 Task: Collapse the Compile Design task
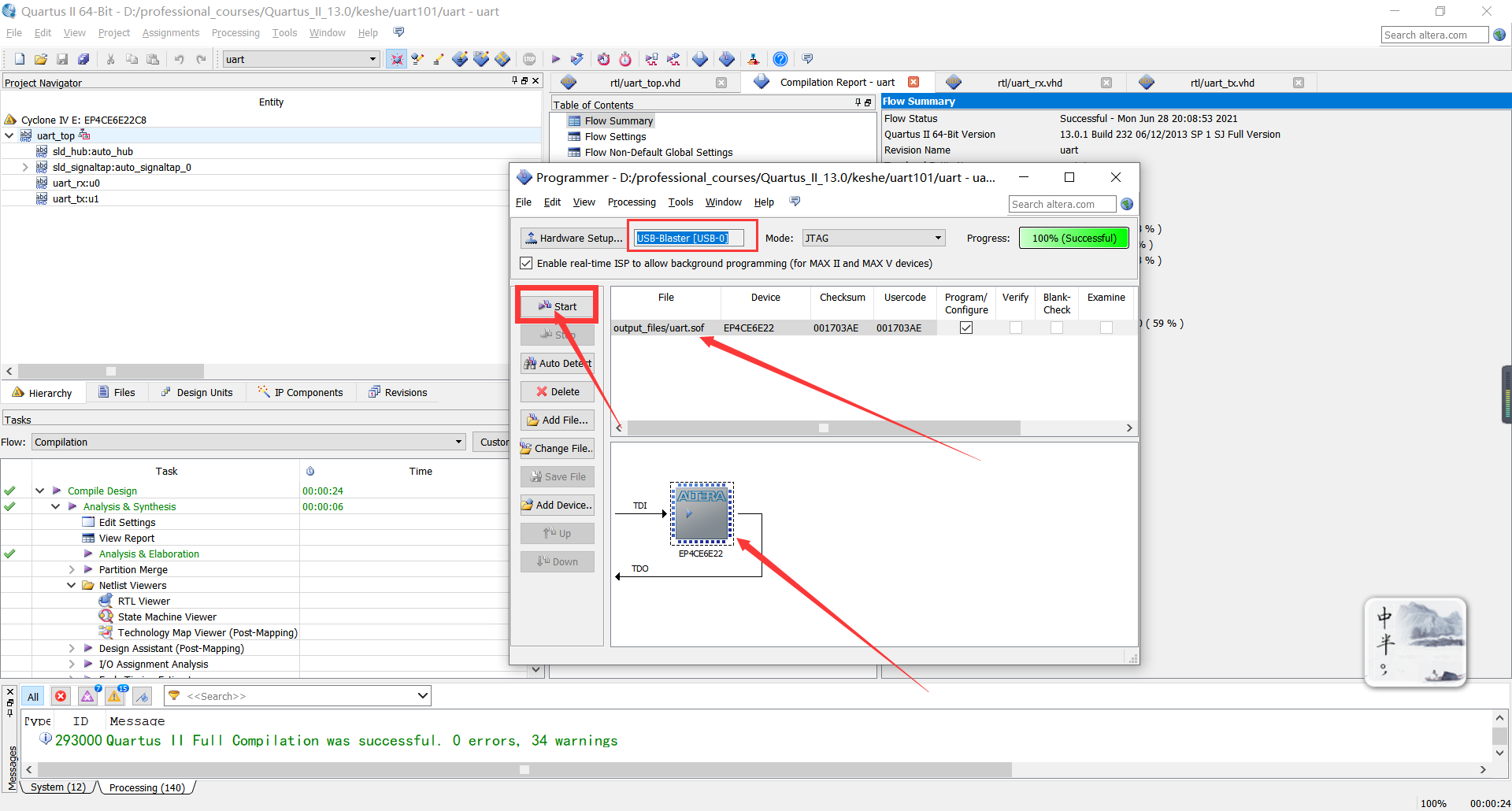point(39,491)
